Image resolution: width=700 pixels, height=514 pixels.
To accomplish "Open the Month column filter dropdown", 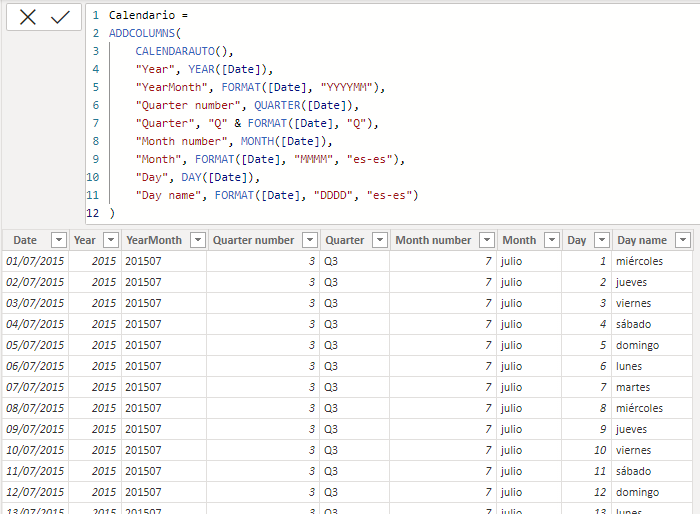I will pyautogui.click(x=551, y=240).
